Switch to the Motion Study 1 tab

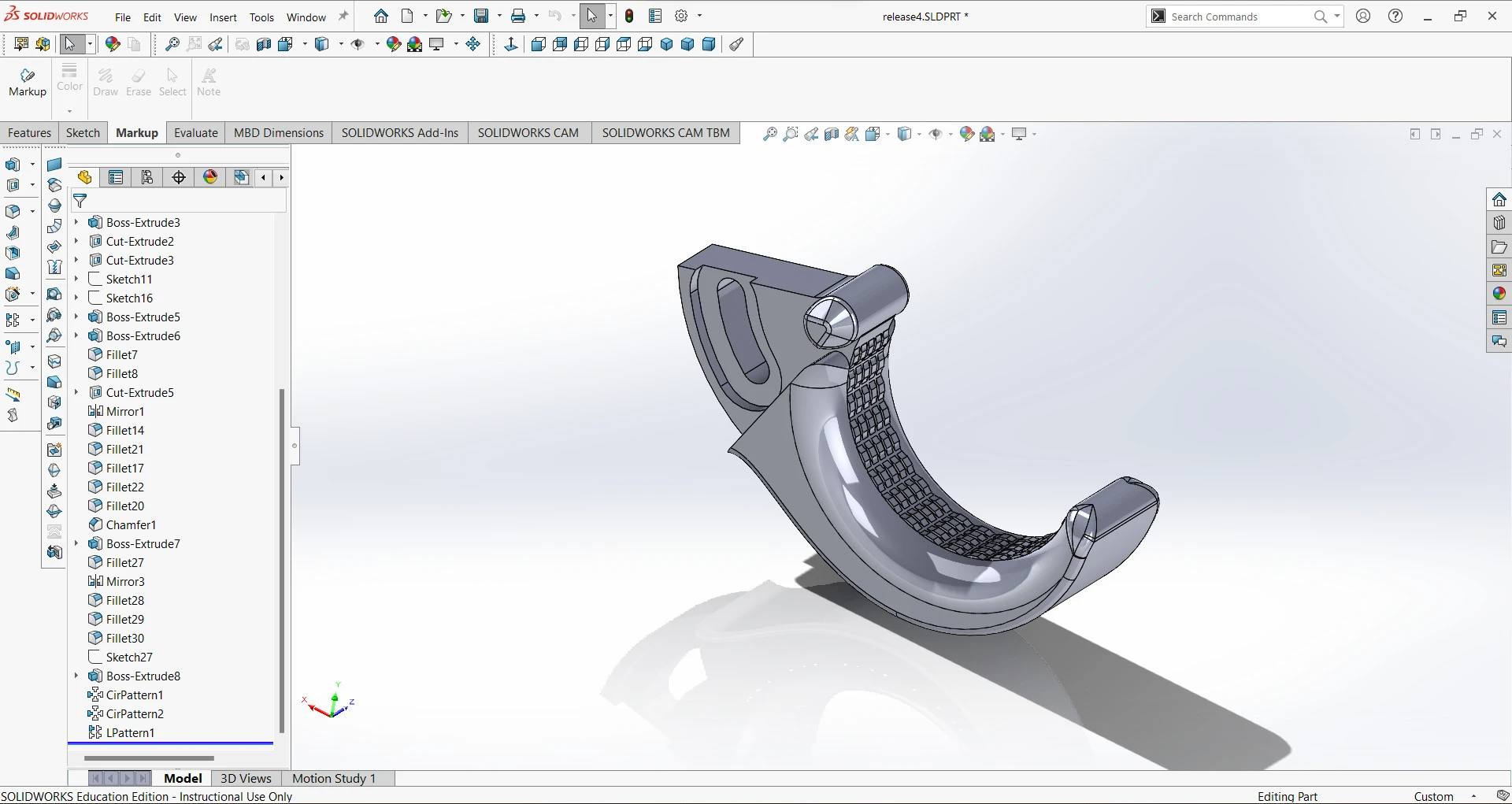[333, 778]
